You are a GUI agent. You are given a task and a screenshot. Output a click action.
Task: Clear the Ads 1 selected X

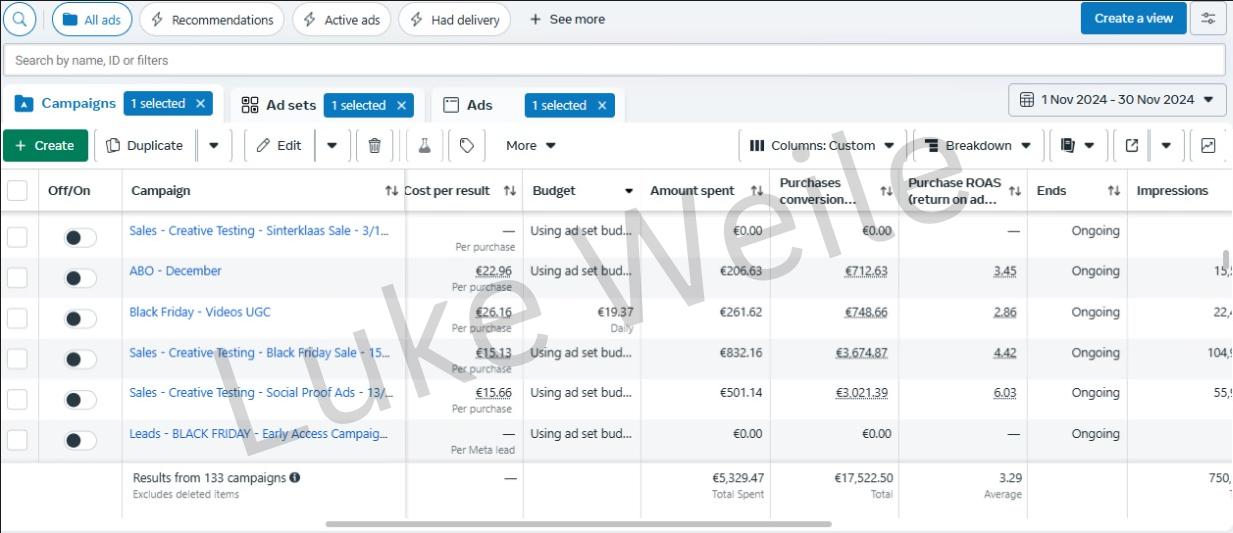(x=602, y=105)
